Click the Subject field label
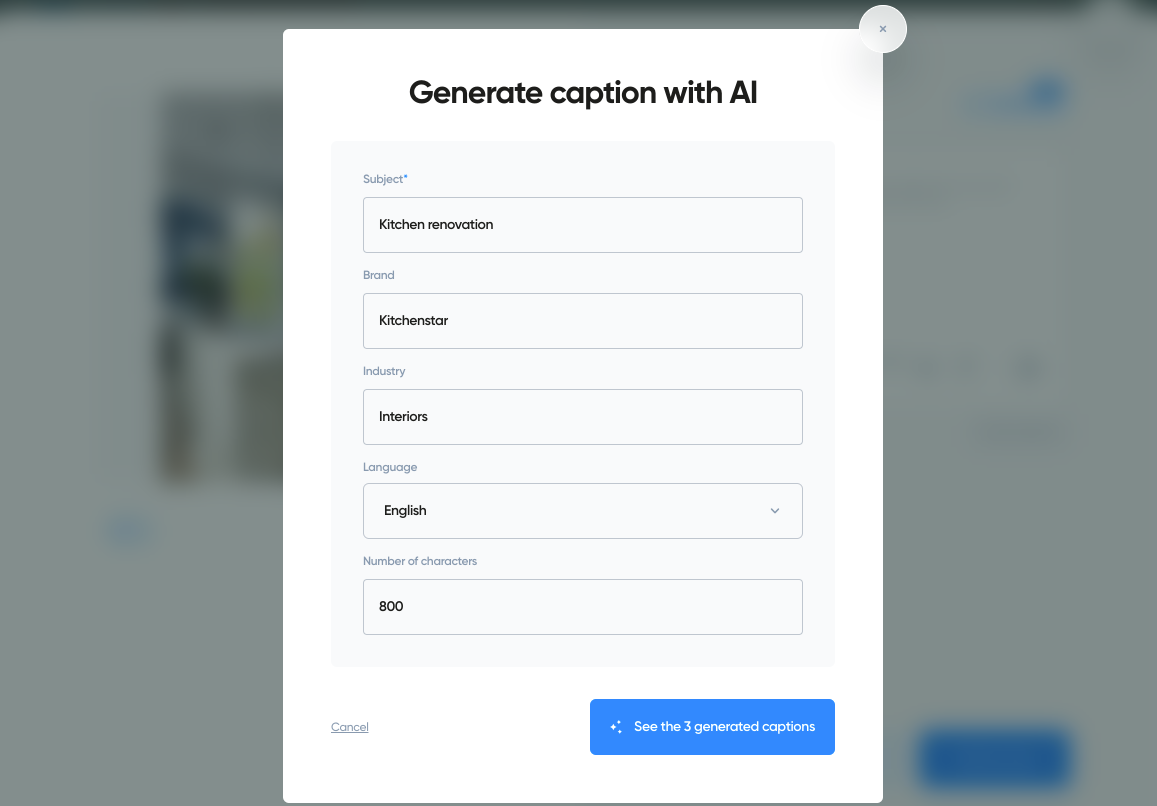 [x=383, y=179]
